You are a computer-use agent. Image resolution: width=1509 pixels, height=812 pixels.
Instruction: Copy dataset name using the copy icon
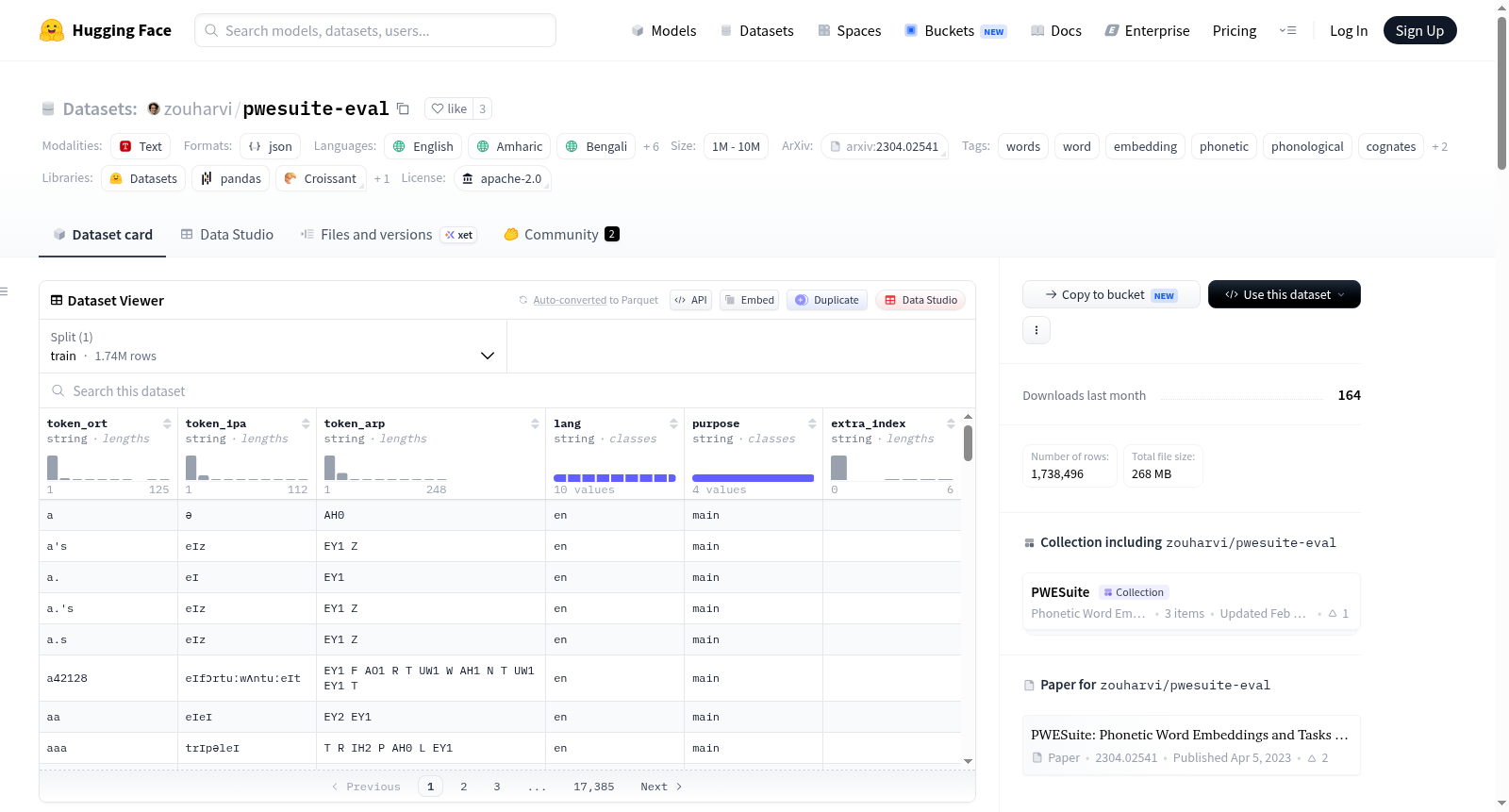pos(403,108)
